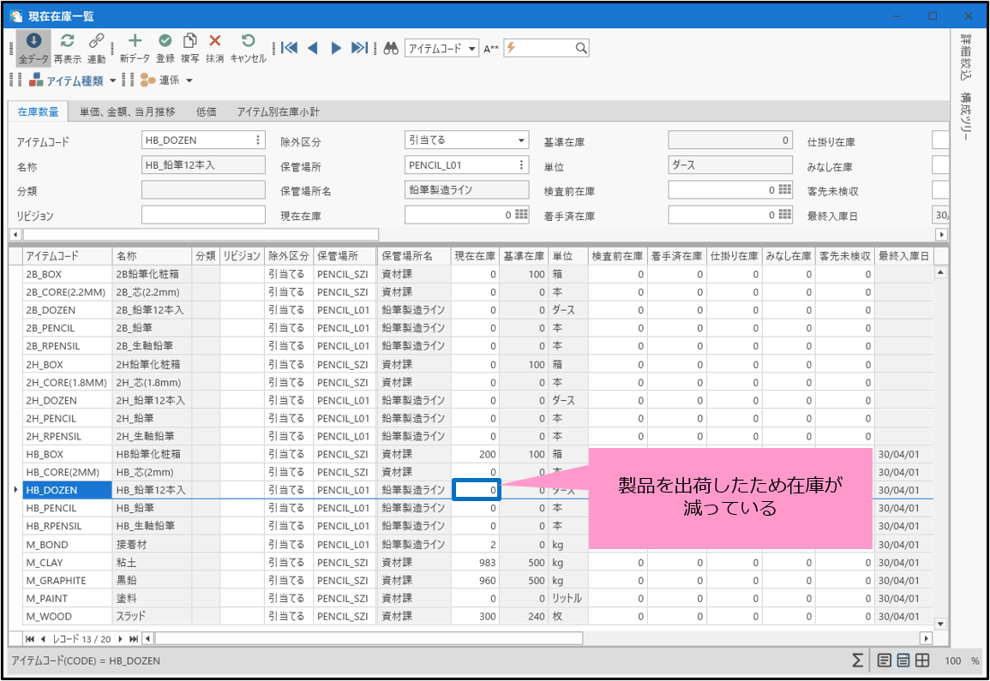The height and width of the screenshot is (681, 990).
Task: Click the 現在在庫 column header
Action: pos(474,256)
